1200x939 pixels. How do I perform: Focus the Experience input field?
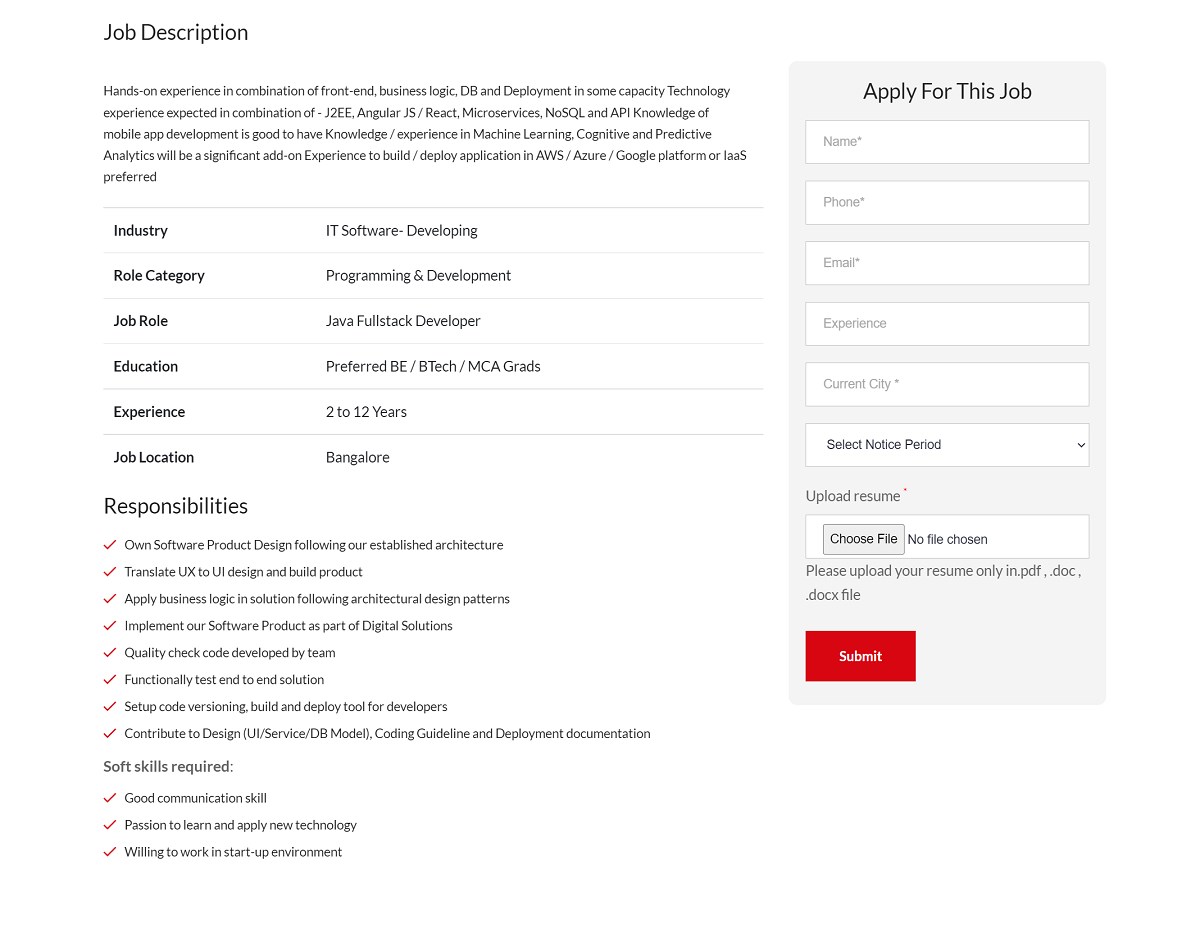click(946, 323)
